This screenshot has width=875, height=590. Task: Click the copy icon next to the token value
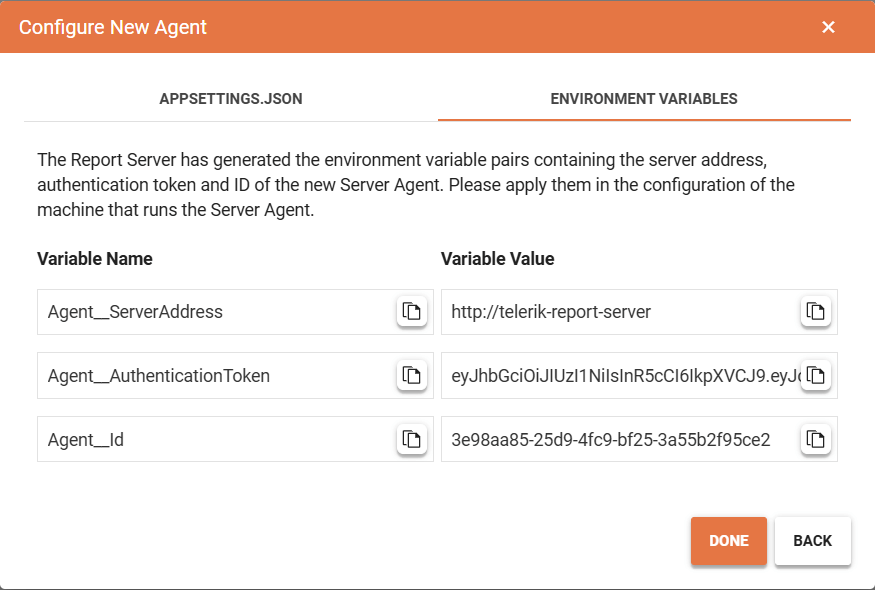815,375
